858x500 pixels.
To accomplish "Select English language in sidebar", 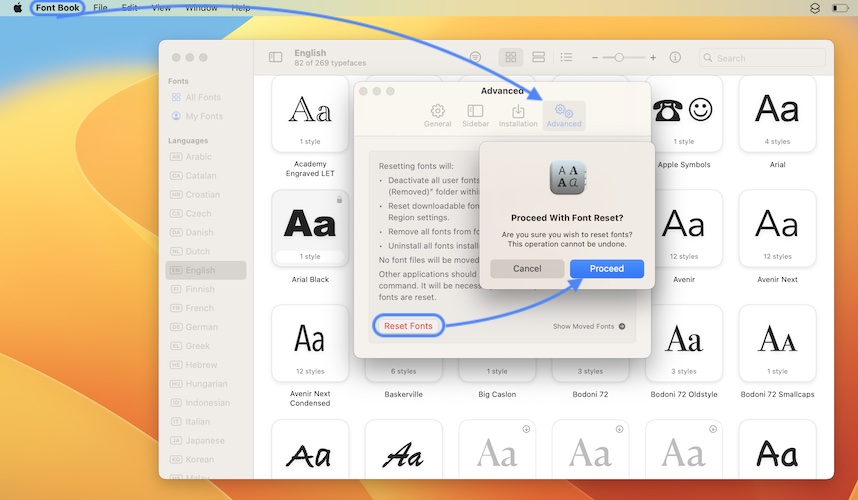I will 206,270.
